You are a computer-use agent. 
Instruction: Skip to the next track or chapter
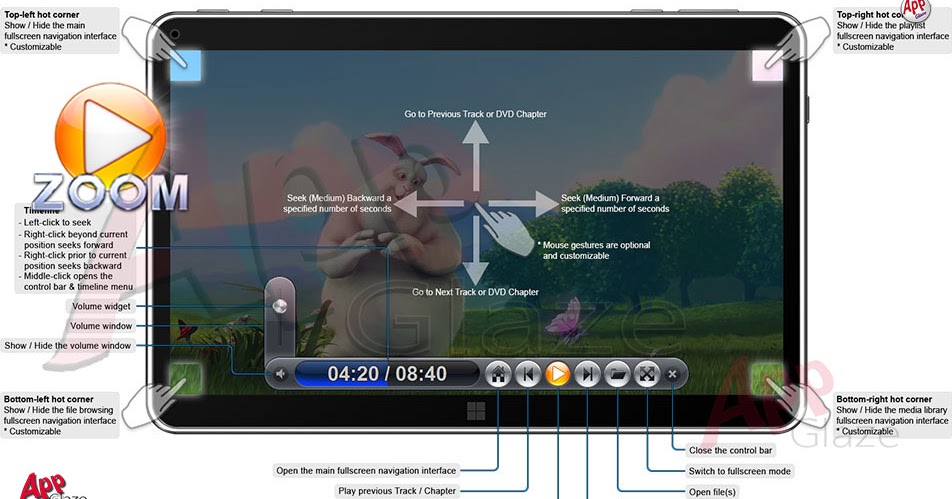pos(587,374)
